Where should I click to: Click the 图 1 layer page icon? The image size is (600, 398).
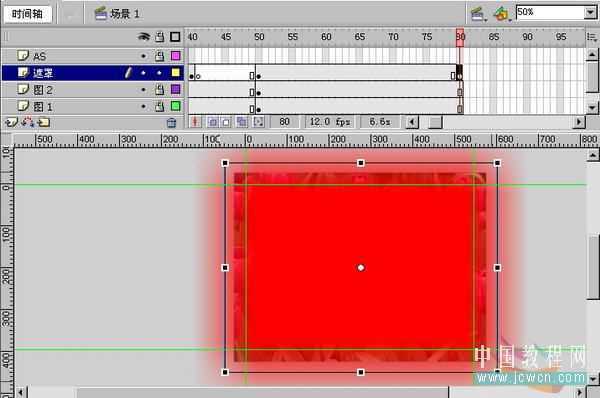point(23,106)
